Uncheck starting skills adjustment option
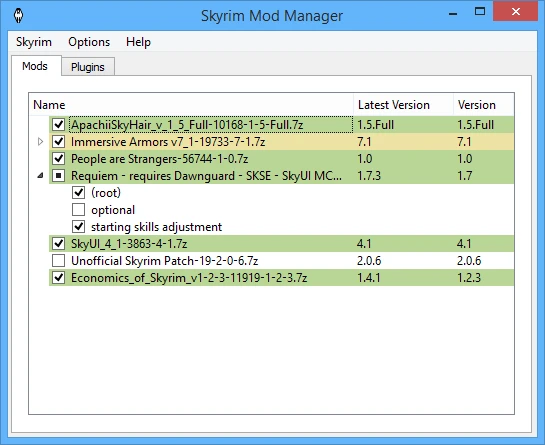The image size is (545, 445). 79,227
